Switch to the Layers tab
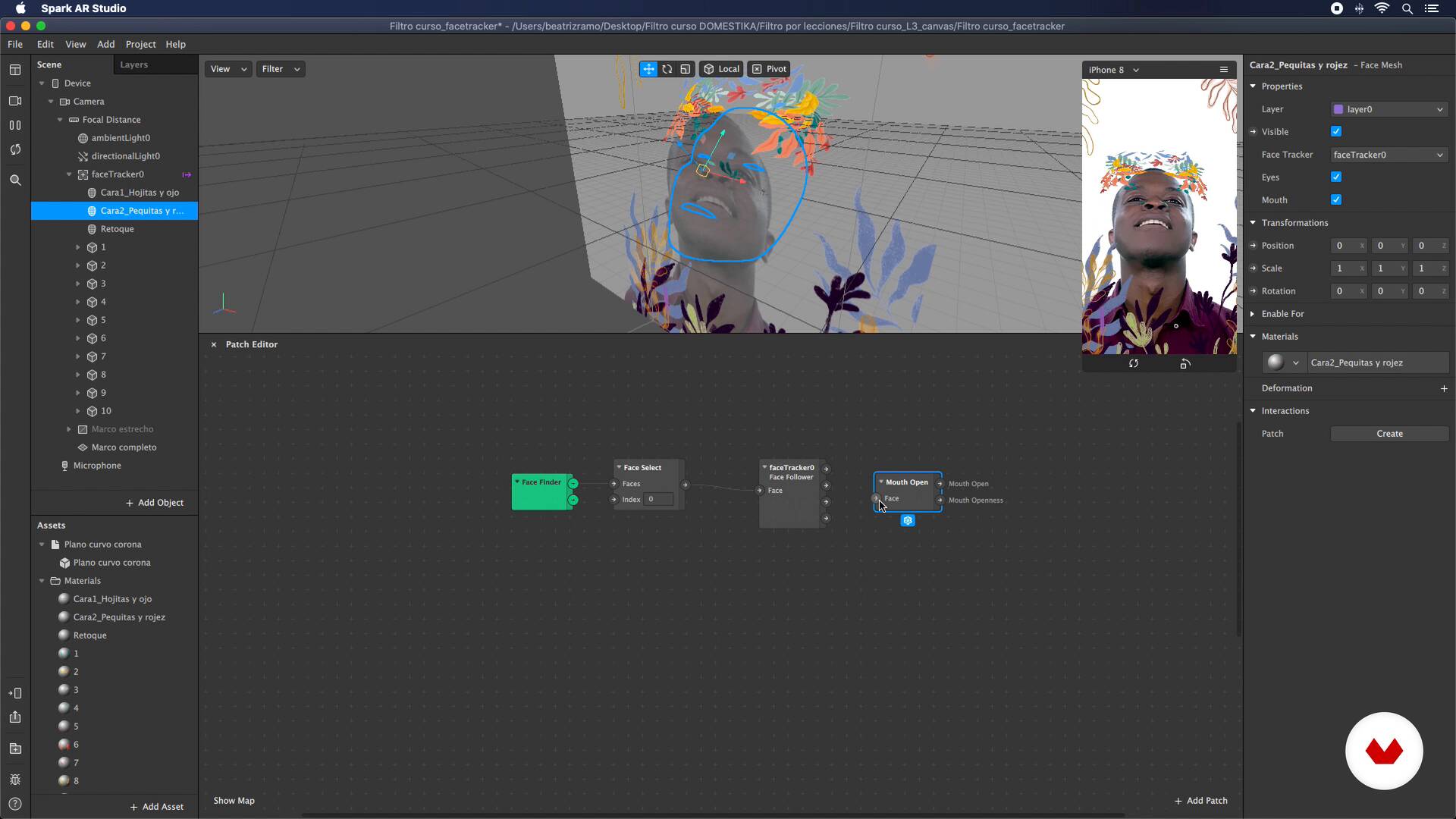Viewport: 1456px width, 819px height. (134, 65)
